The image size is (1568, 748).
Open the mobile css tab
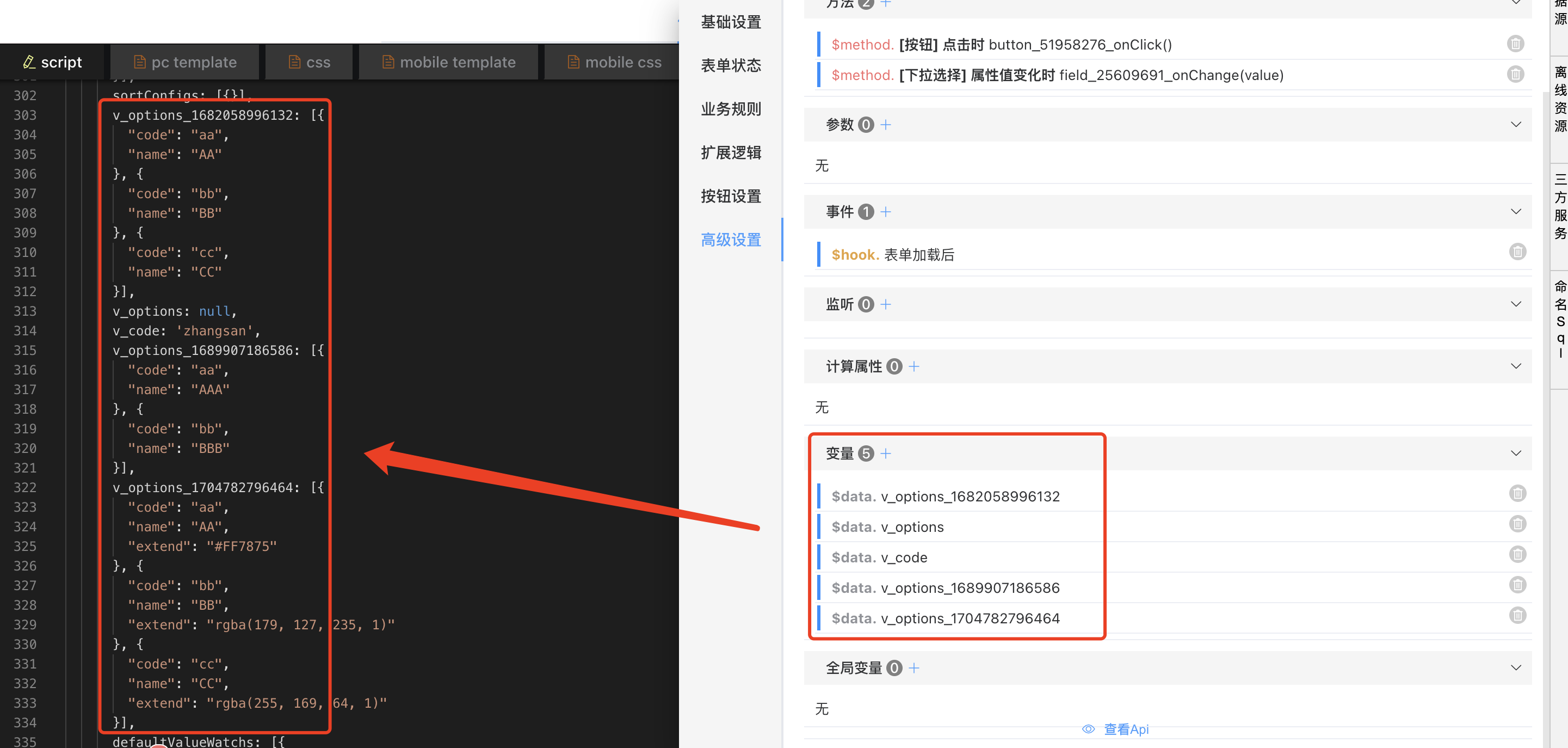pyautogui.click(x=614, y=62)
